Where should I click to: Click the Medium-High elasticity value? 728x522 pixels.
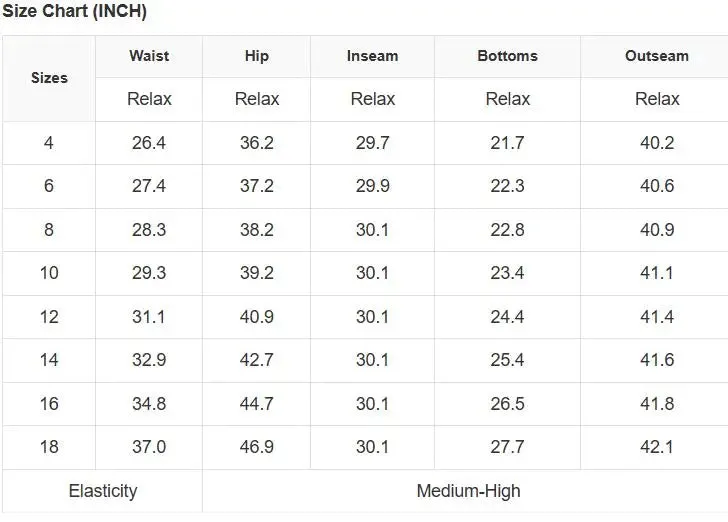click(x=468, y=491)
